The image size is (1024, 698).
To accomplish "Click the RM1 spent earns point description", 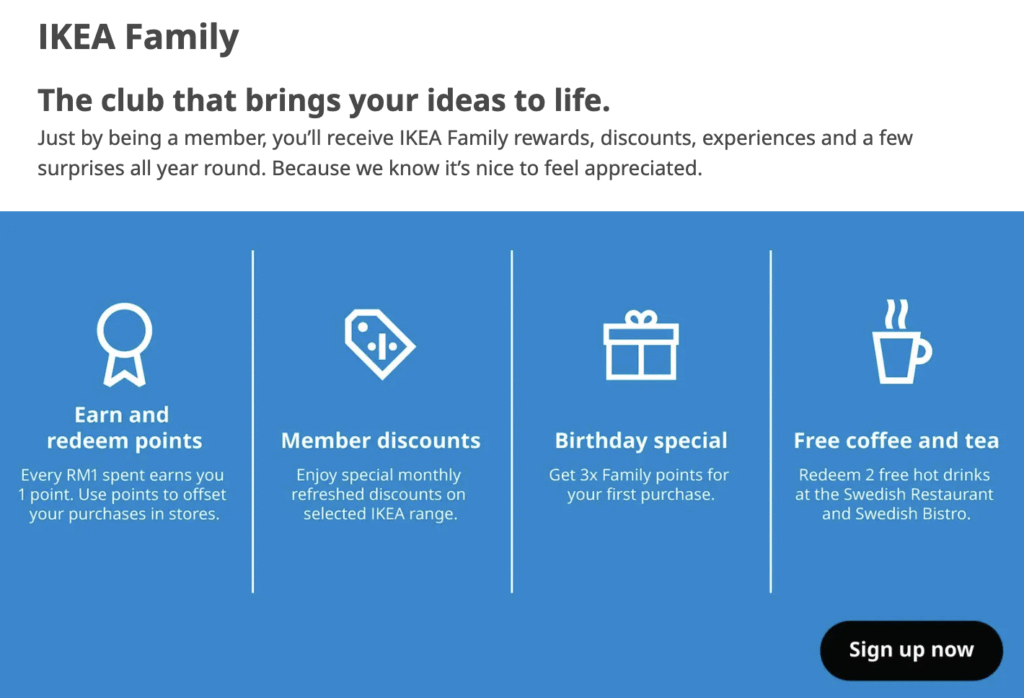I will (124, 495).
